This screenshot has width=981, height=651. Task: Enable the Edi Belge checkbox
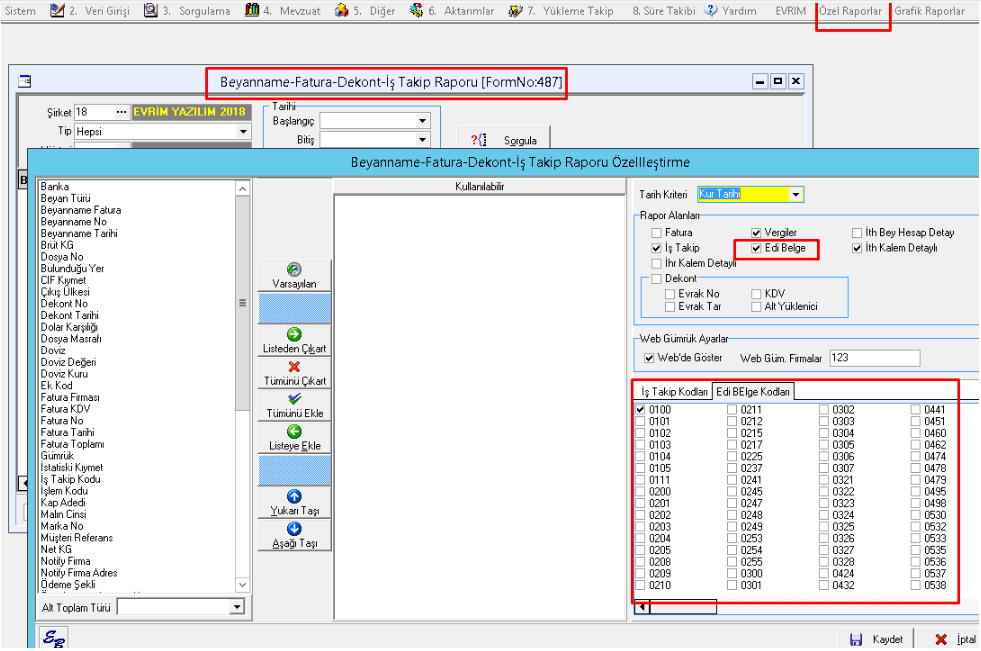click(x=757, y=248)
